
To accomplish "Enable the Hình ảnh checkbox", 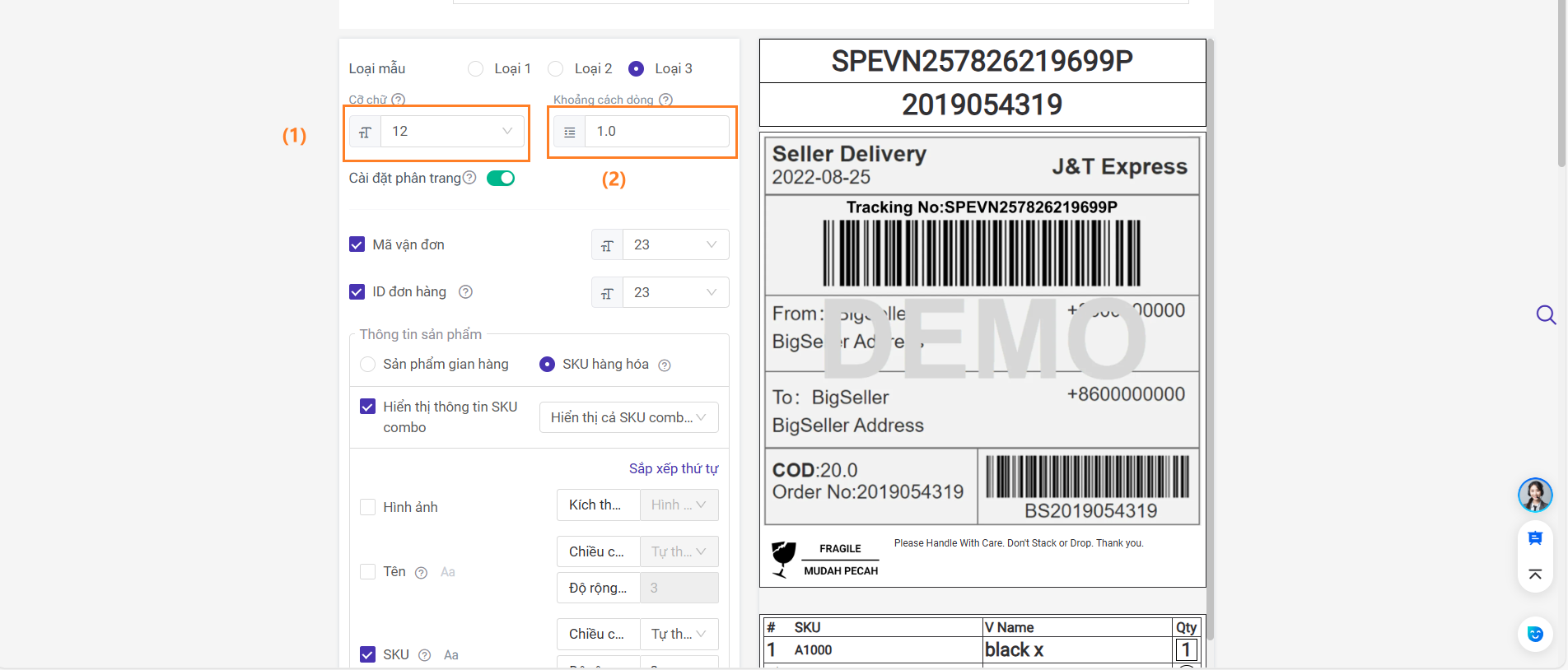I will point(368,507).
